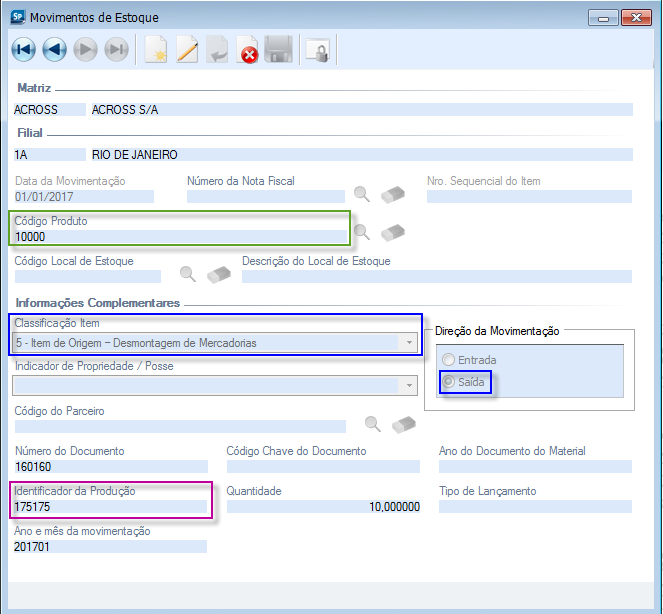Clear Código Local de Estoque eraser
Screen dimensions: 663x614
point(219,274)
